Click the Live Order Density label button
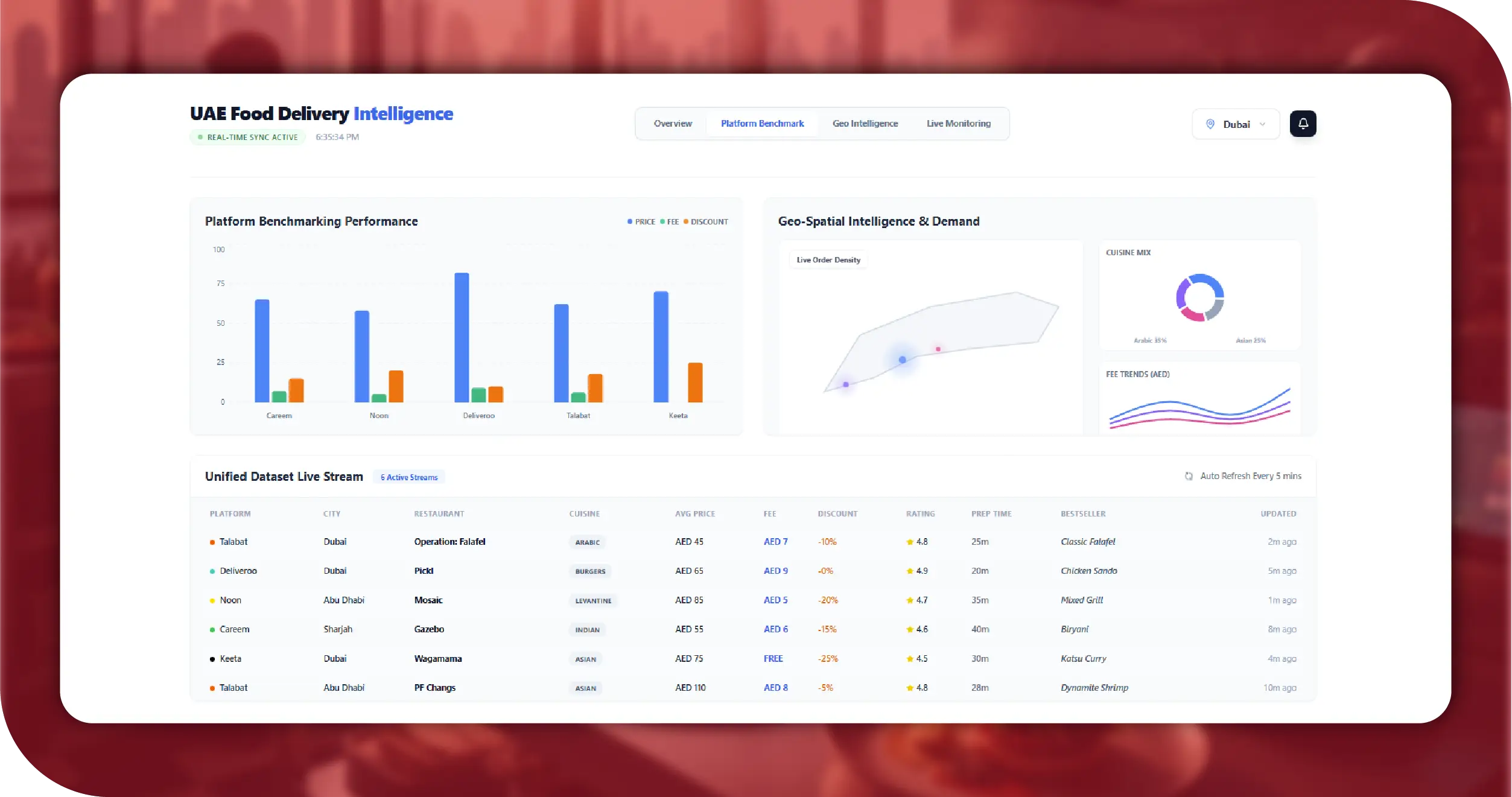This screenshot has height=797, width=1512. point(828,260)
